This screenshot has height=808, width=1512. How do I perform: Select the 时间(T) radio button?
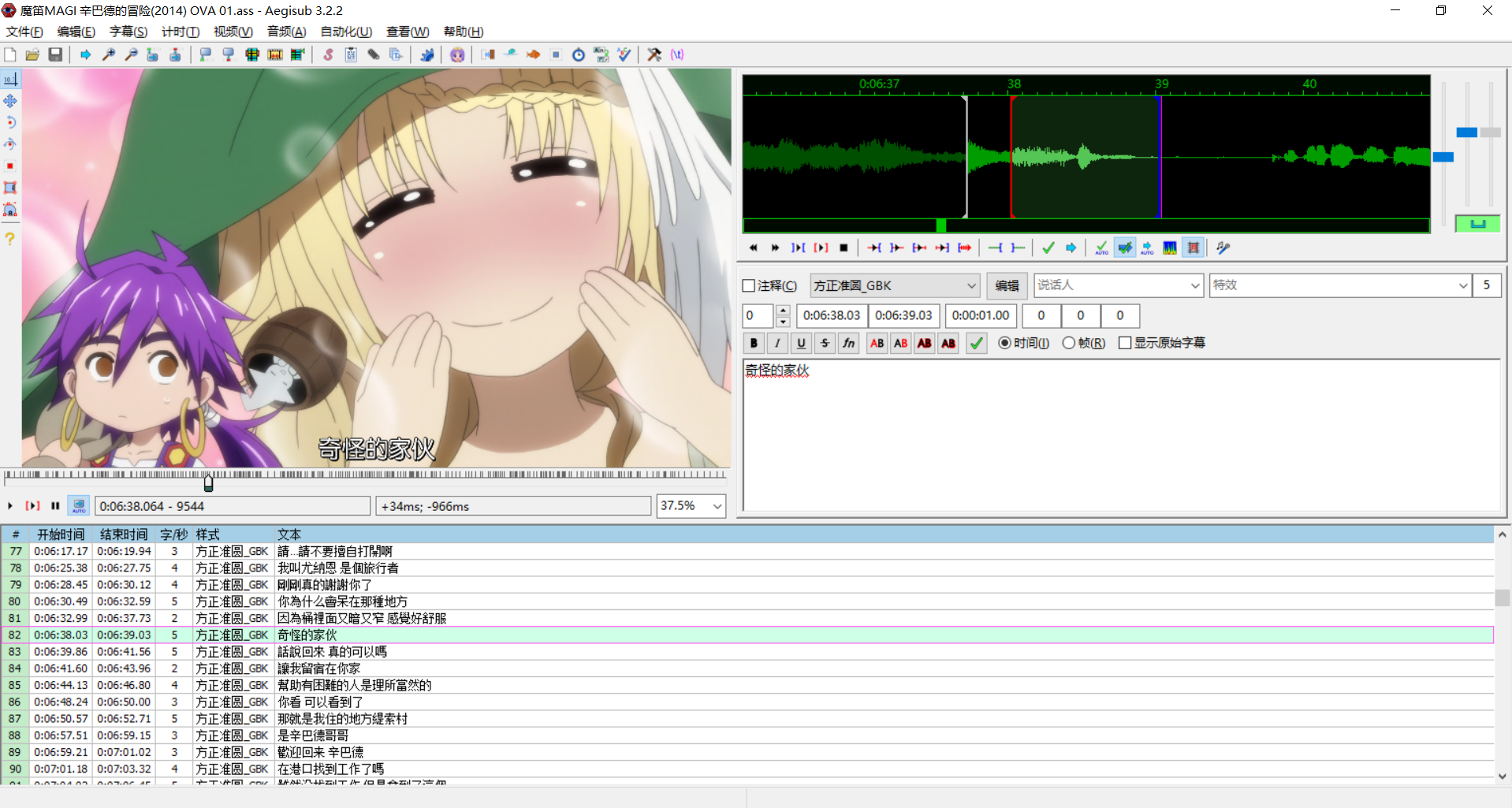click(x=1023, y=343)
